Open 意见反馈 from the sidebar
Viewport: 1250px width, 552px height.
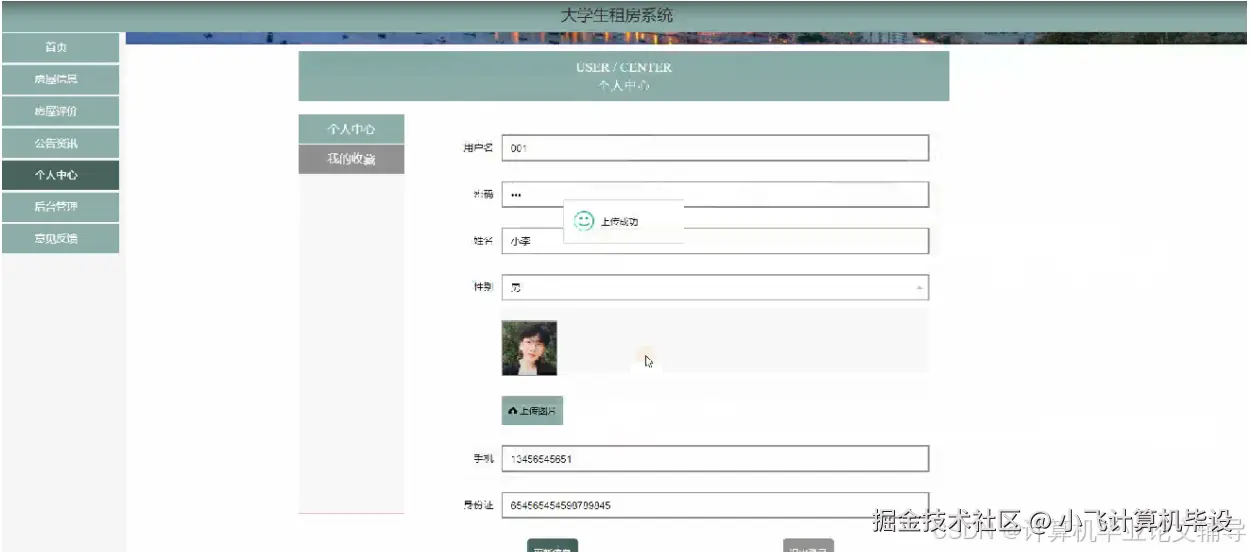(60, 239)
